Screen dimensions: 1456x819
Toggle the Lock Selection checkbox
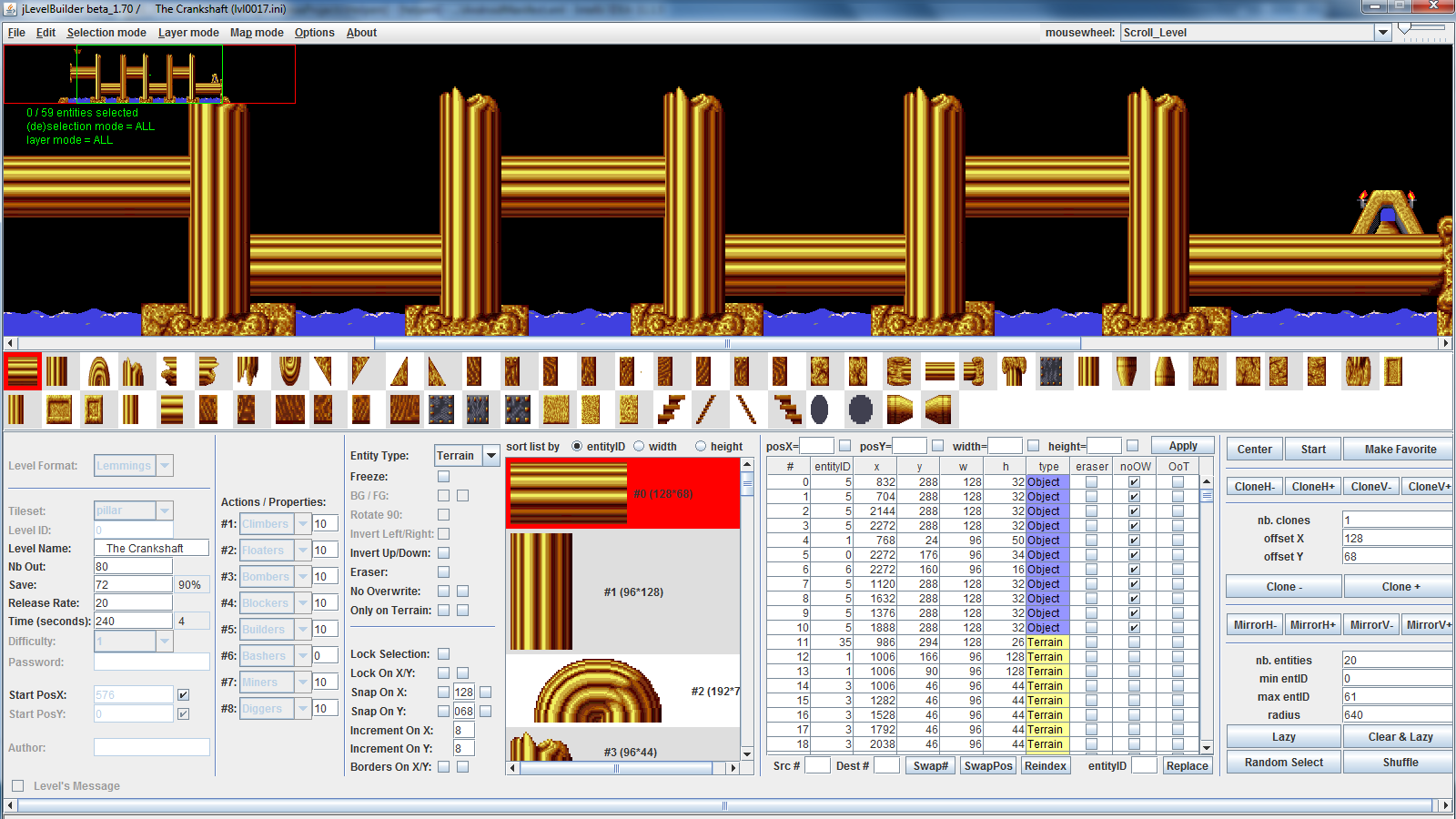pos(444,653)
